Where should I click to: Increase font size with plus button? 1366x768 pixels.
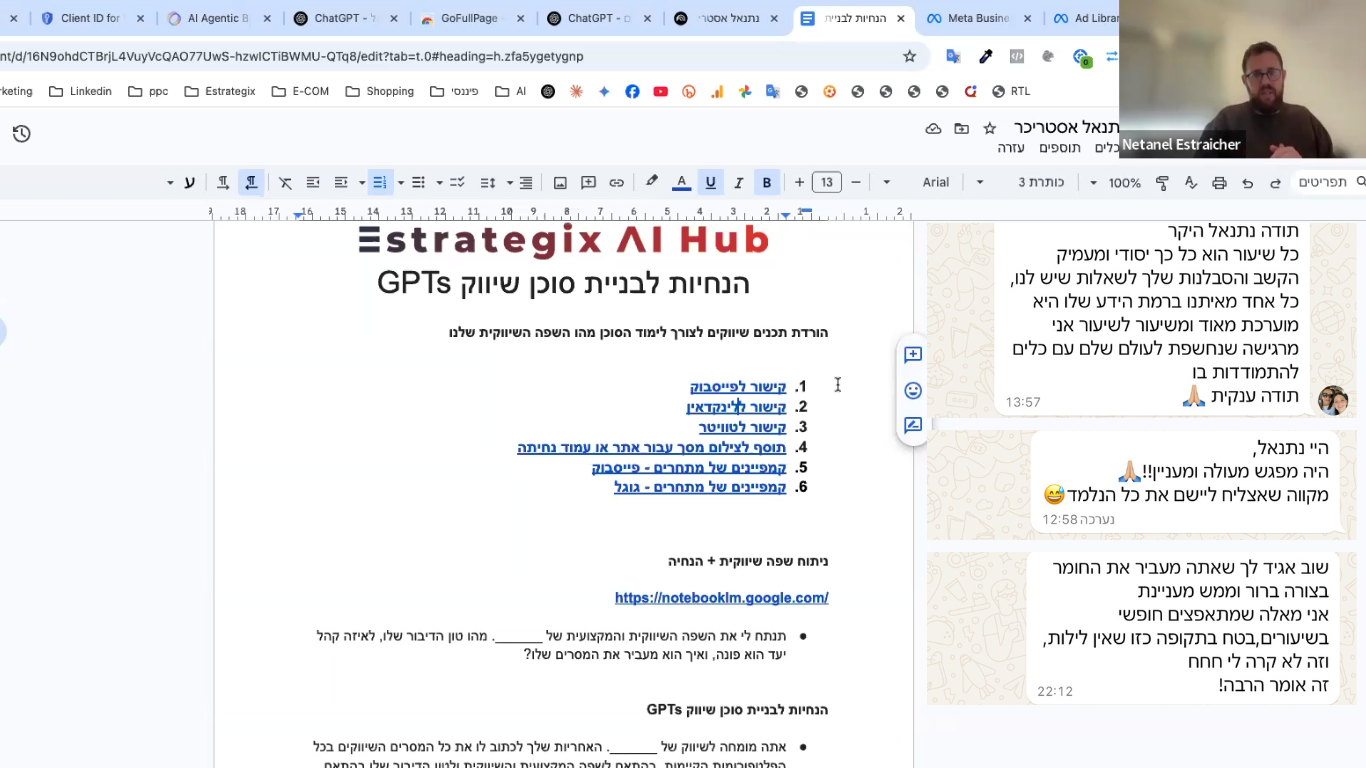799,182
